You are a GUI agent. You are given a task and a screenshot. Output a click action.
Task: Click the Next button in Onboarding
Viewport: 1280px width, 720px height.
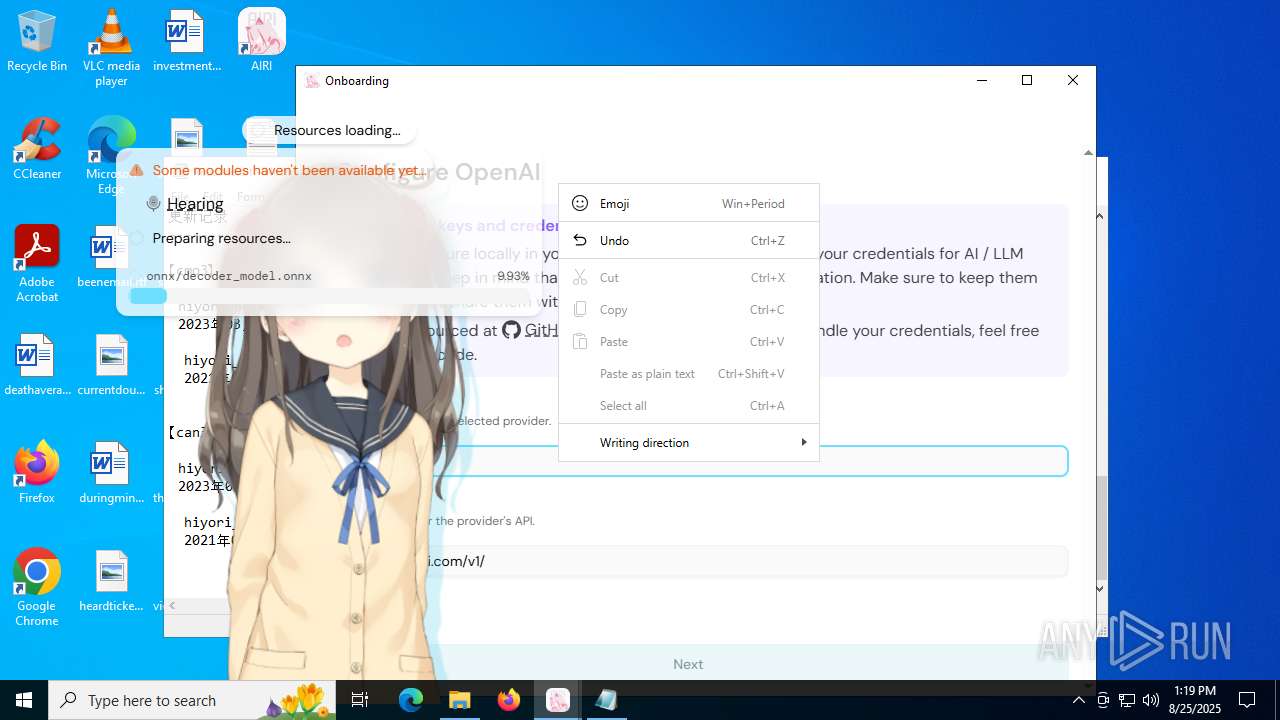pyautogui.click(x=688, y=664)
